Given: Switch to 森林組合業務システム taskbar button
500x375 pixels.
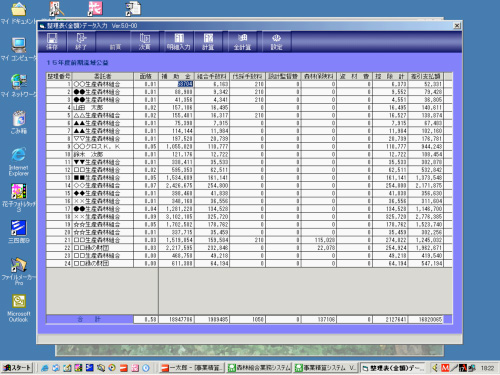Looking at the screenshot, I should [259, 368].
